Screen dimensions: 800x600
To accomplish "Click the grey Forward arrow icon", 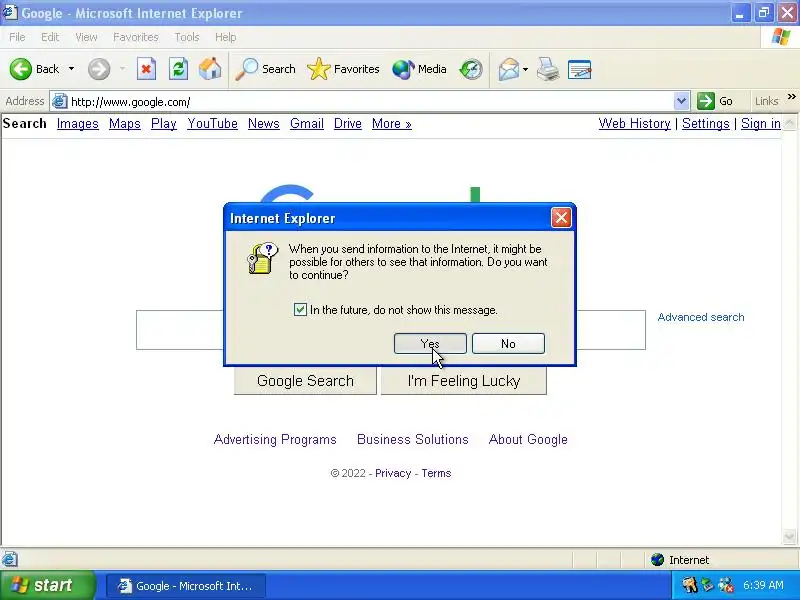I will pyautogui.click(x=98, y=69).
